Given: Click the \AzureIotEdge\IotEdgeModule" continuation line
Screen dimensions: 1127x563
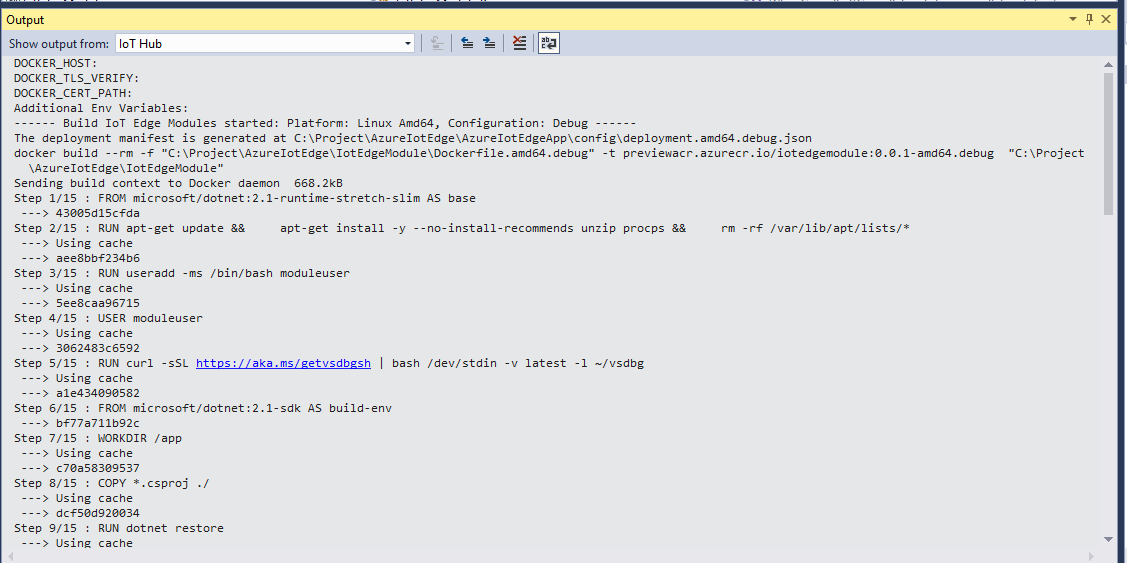Looking at the screenshot, I should tap(126, 168).
